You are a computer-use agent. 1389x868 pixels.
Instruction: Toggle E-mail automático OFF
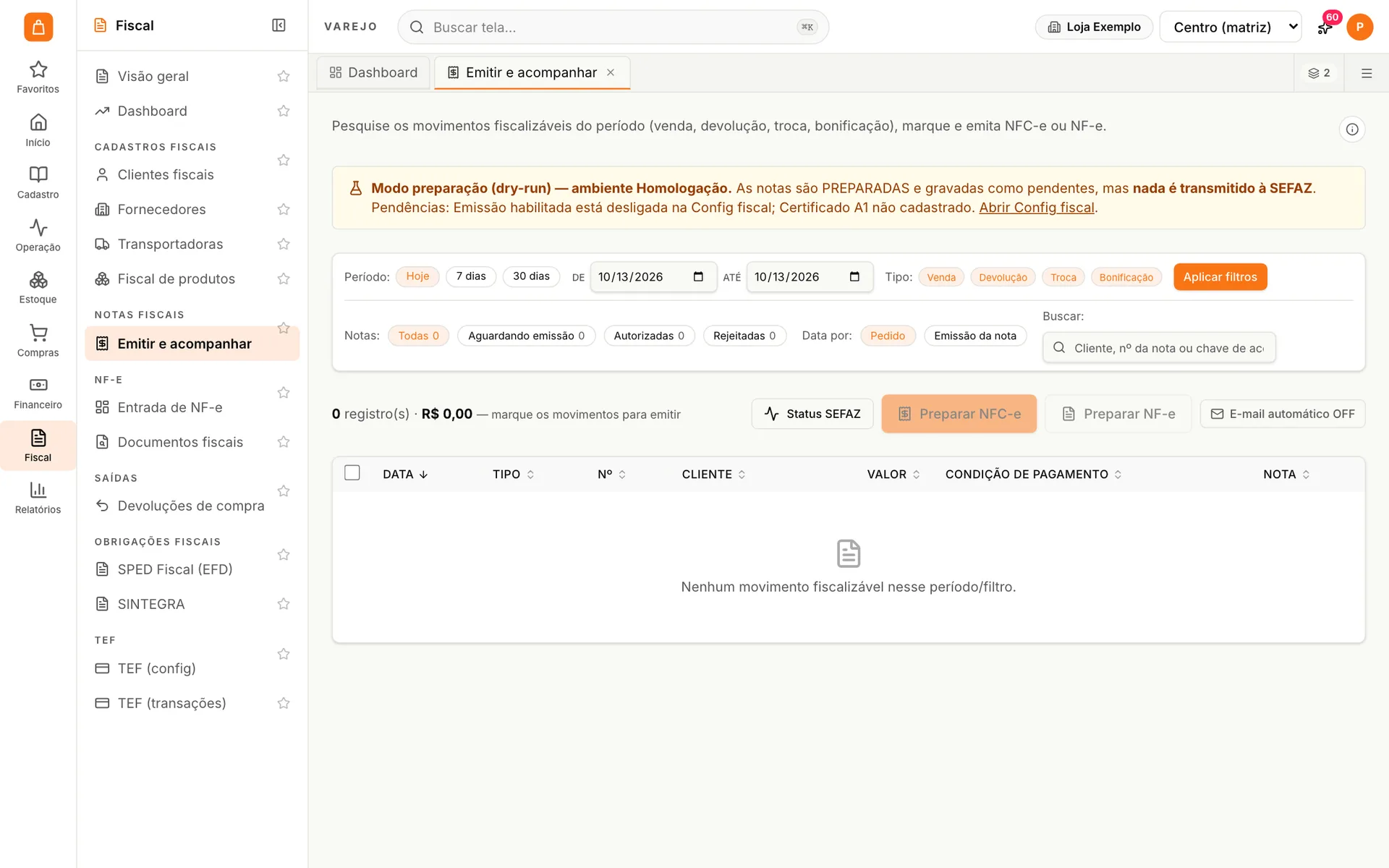1283,414
